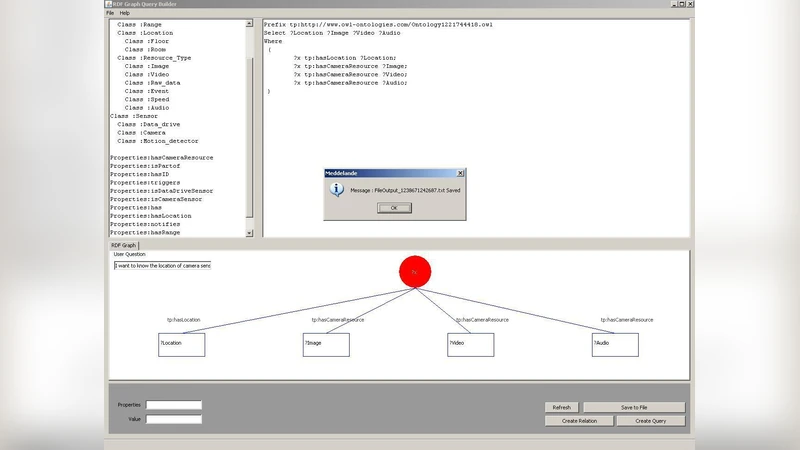Open the File menu
This screenshot has width=800, height=450.
[x=111, y=13]
